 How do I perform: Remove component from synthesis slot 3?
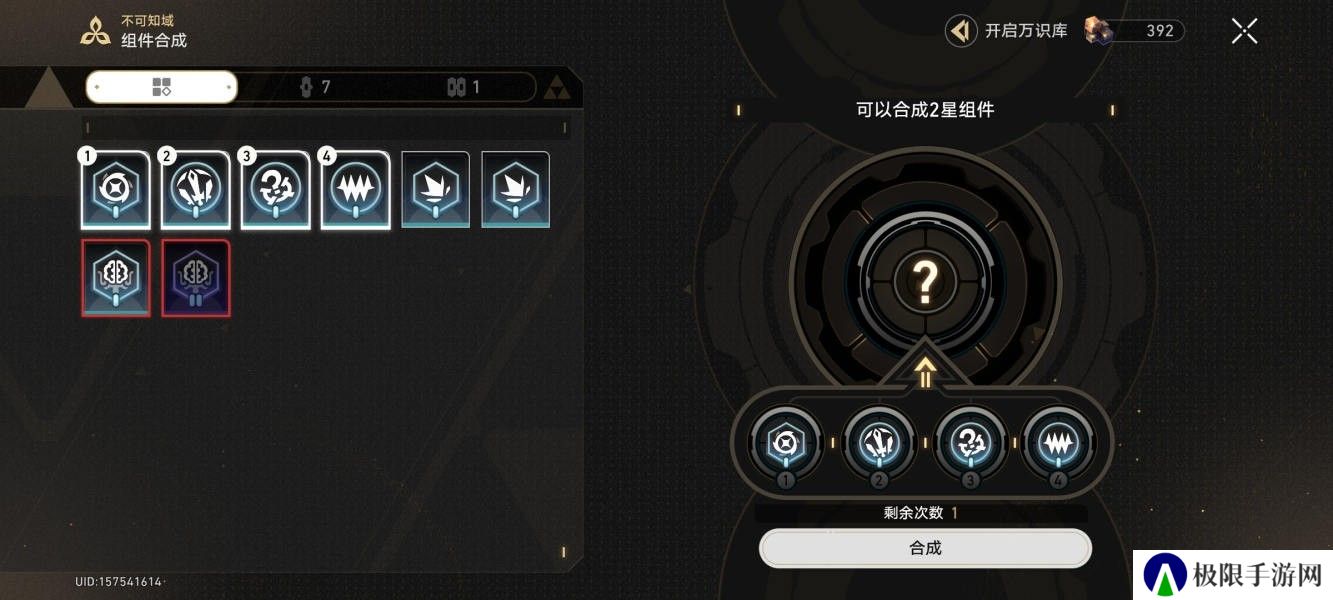[x=969, y=442]
